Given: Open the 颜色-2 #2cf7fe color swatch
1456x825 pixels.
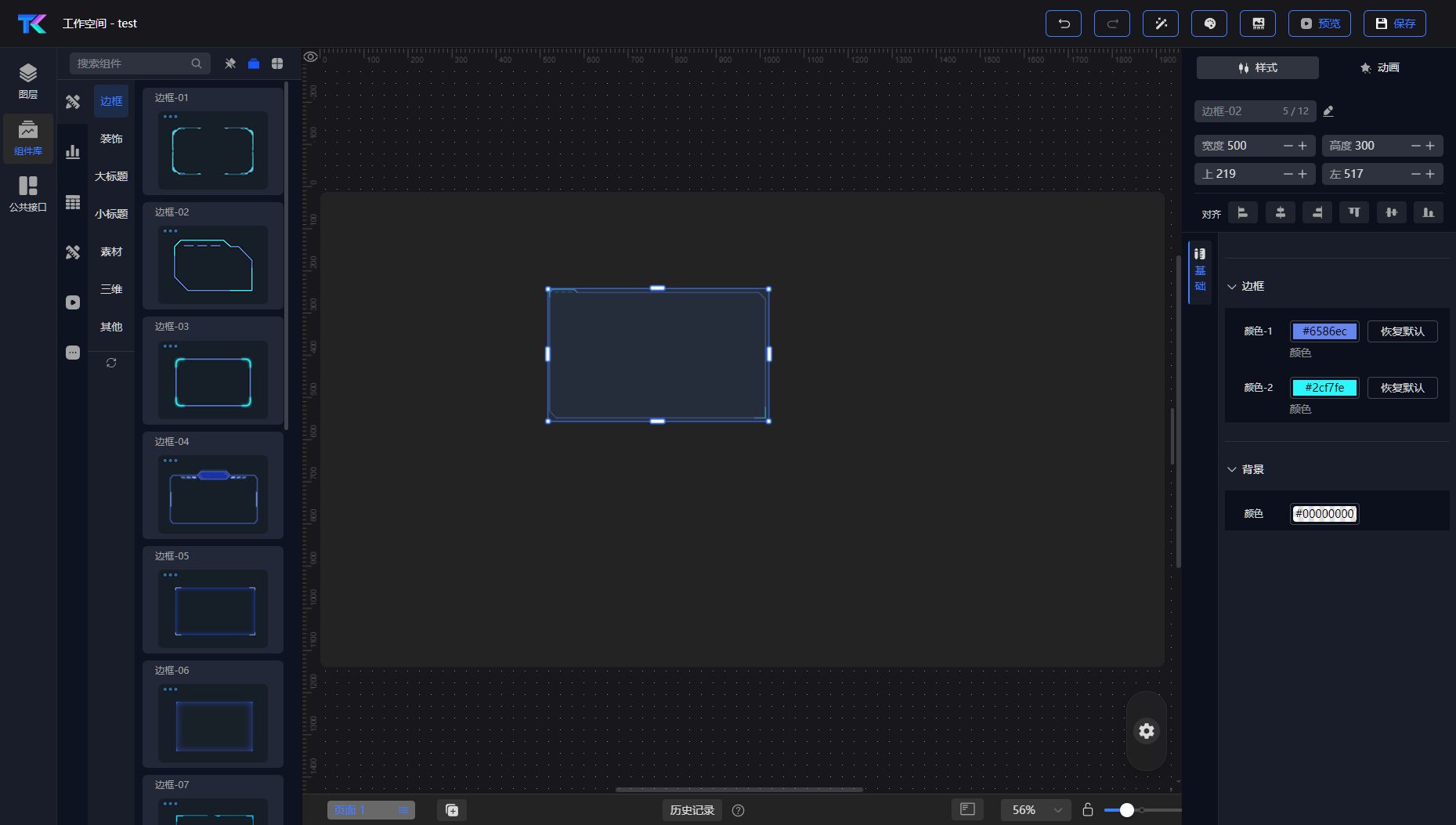Looking at the screenshot, I should point(1324,388).
